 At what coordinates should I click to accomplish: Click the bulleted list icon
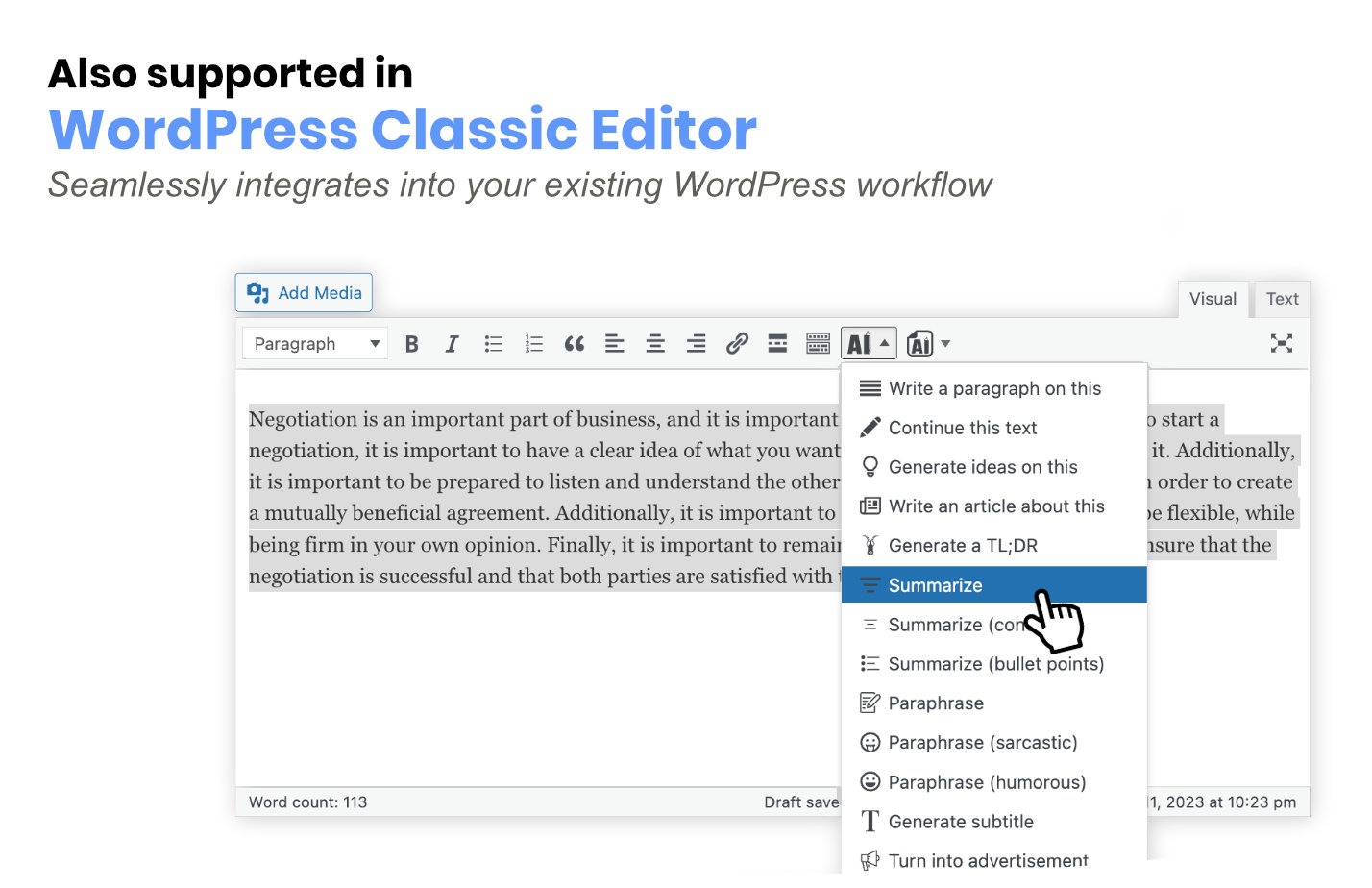click(x=493, y=343)
